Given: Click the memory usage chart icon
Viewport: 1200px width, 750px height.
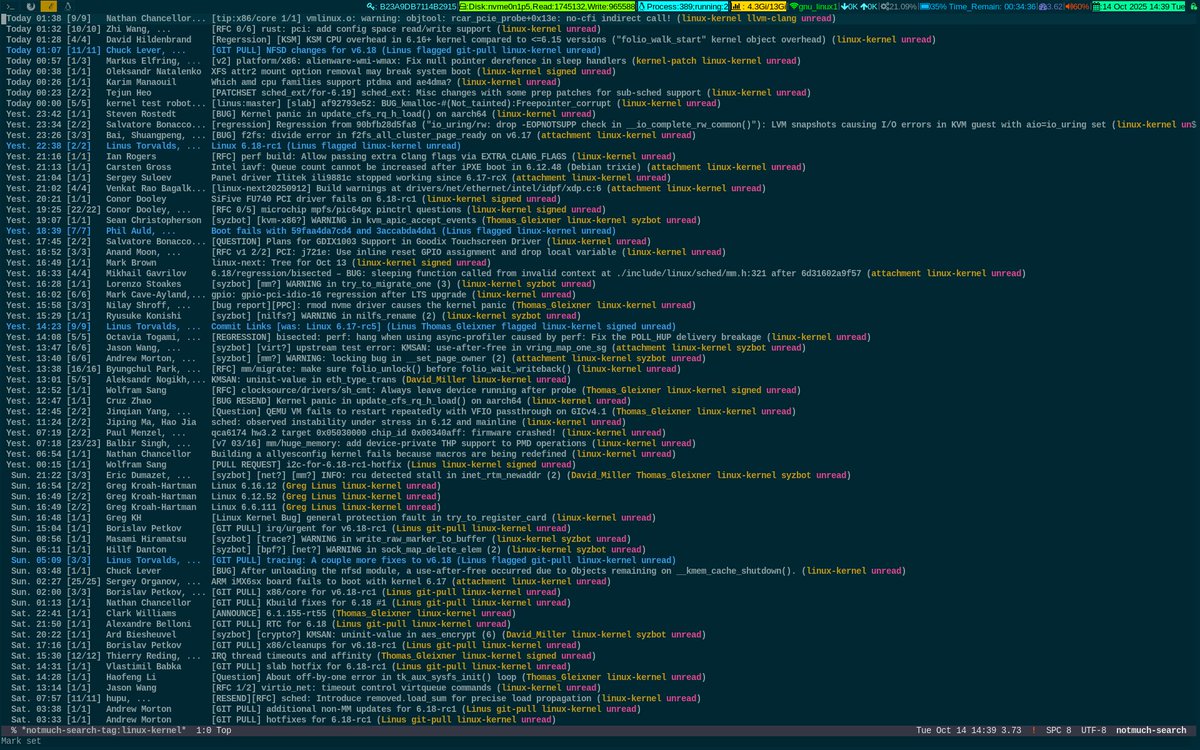Looking at the screenshot, I should tap(736, 6).
